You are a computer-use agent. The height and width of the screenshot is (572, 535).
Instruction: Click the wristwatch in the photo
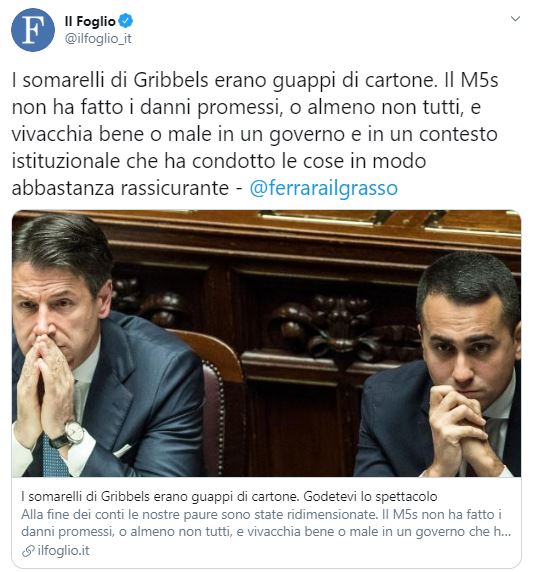[x=69, y=435]
